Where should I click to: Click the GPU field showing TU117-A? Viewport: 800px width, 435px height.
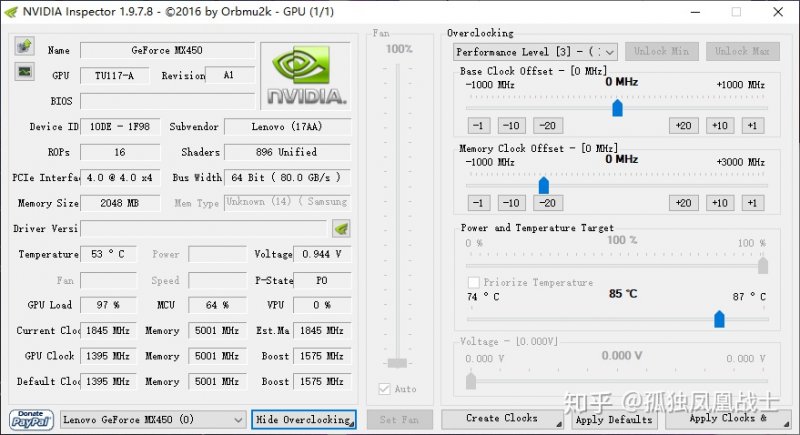pos(115,75)
